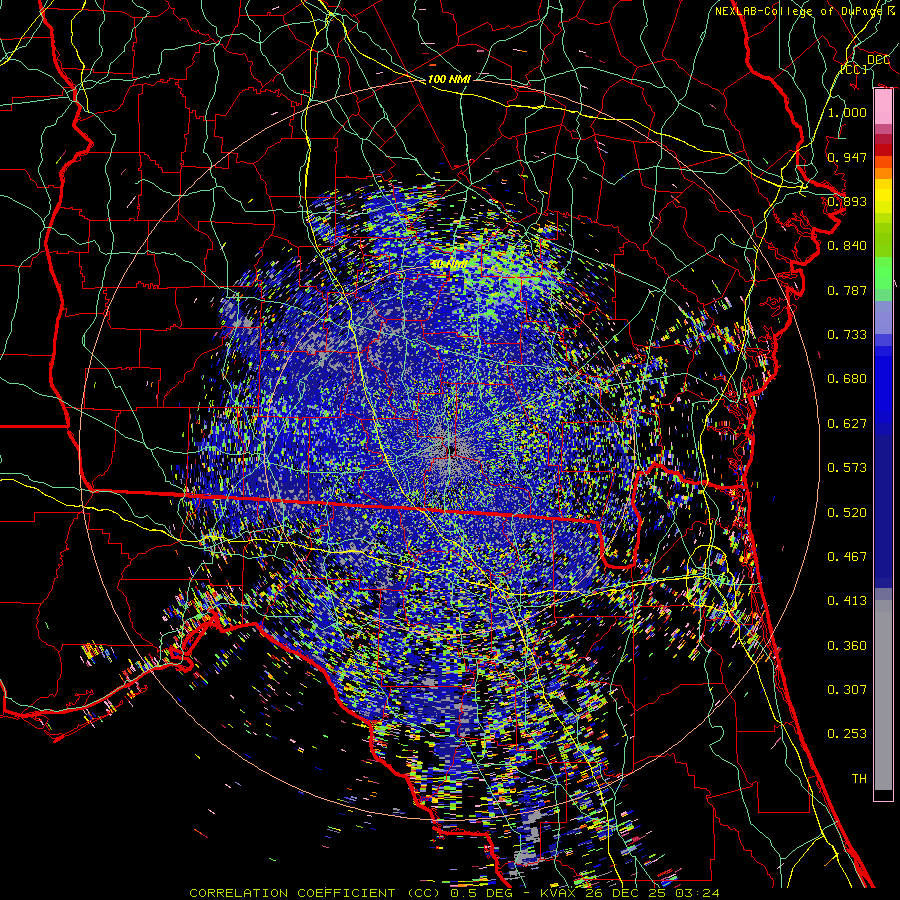
Task: Select the 1.000 scale value
Action: [x=847, y=112]
